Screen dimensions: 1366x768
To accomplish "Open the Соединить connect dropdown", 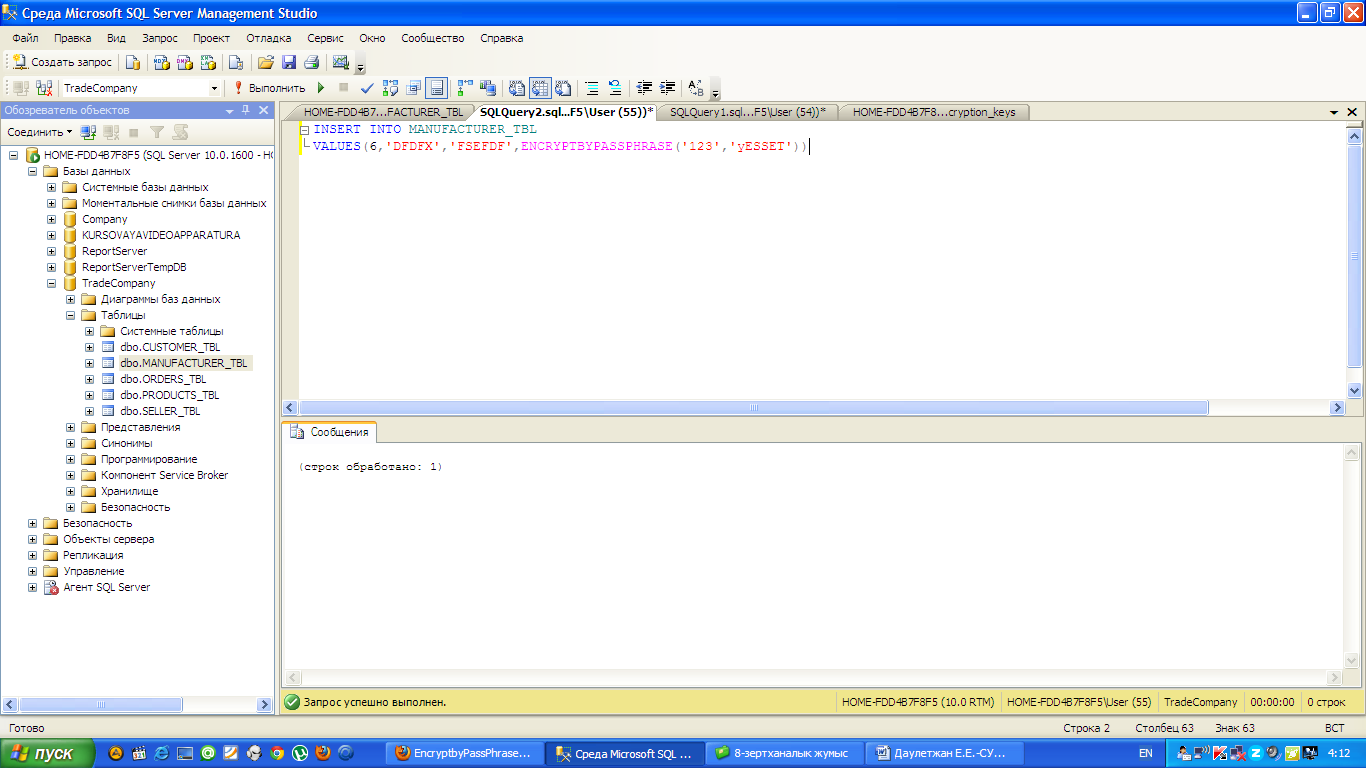I will (40, 132).
